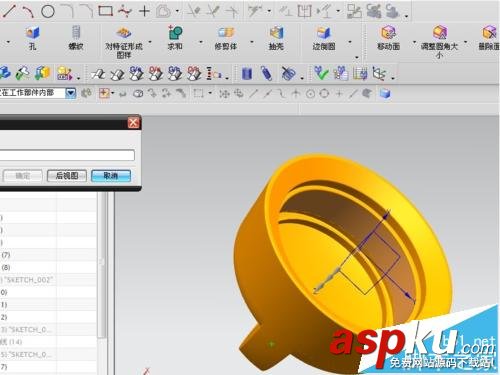
Task: Click the wireframe triad axes icon
Action: coord(379,73)
